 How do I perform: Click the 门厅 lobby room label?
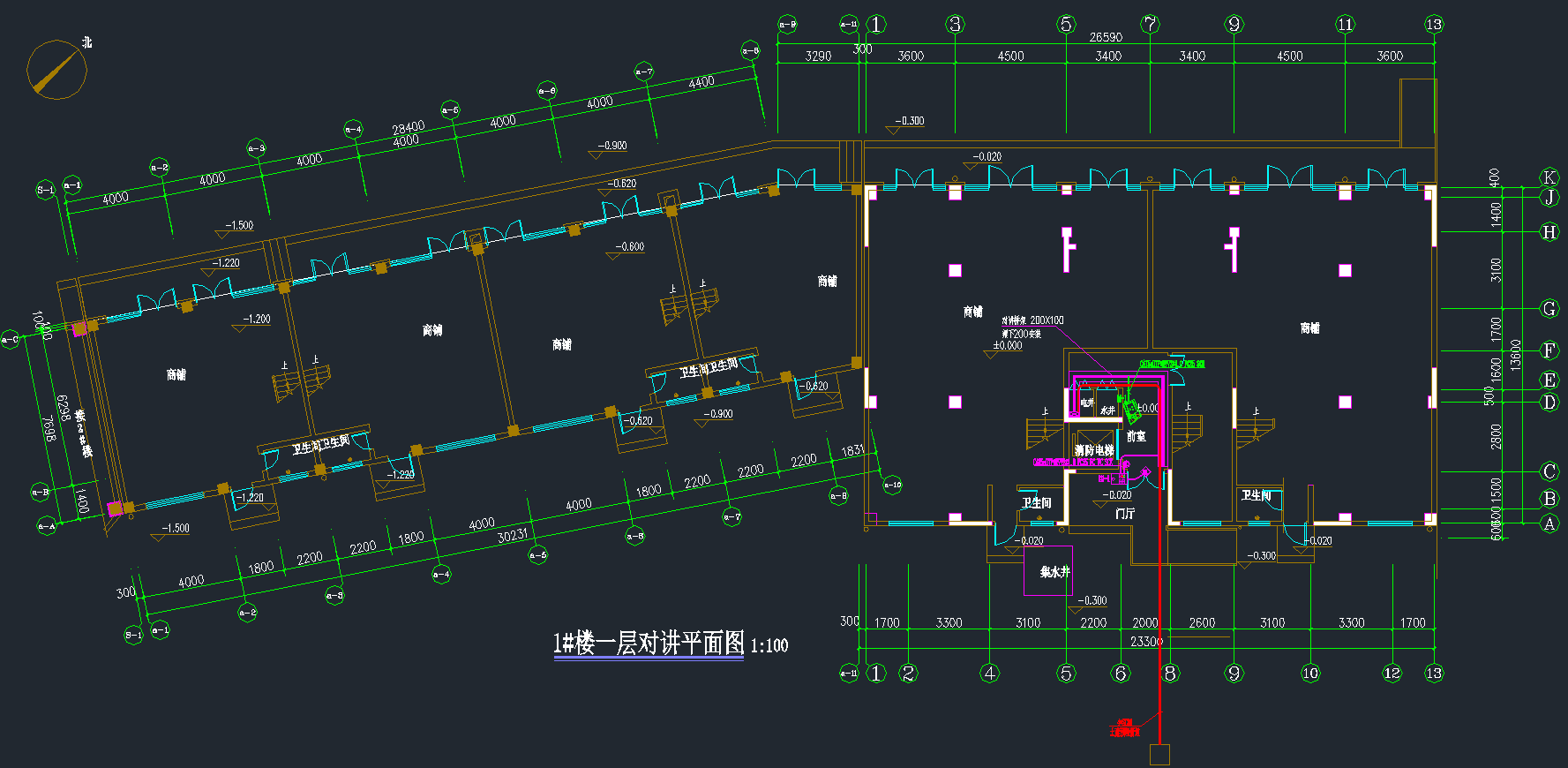pyautogui.click(x=1124, y=513)
